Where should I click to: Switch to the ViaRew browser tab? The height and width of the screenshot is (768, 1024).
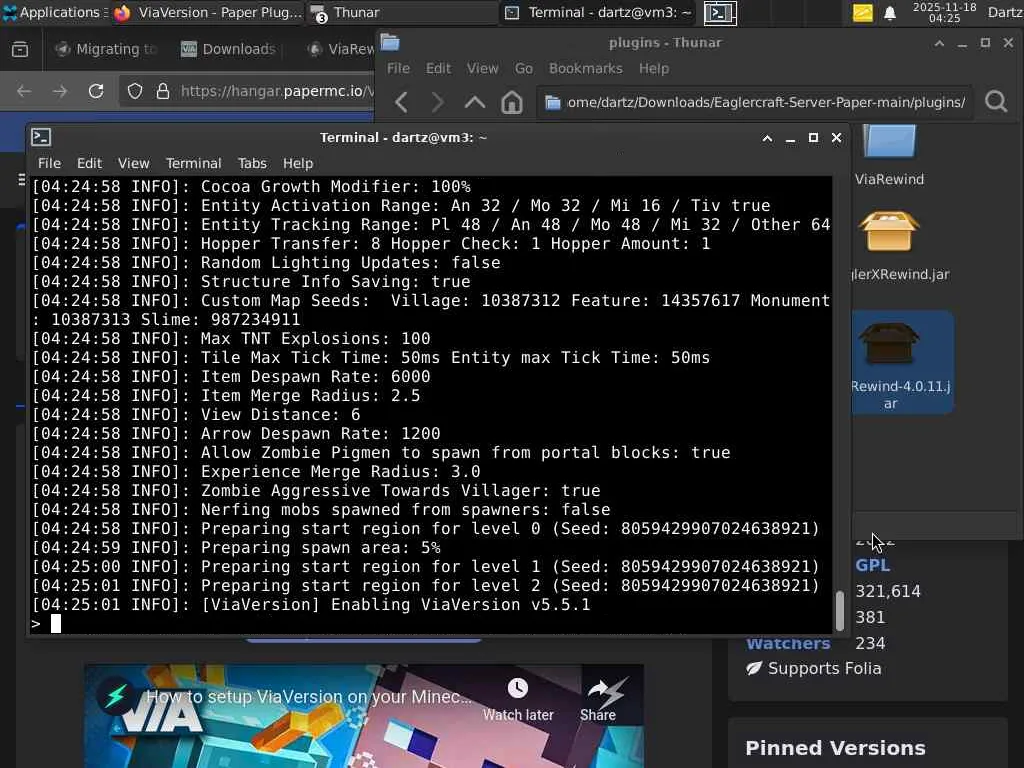tap(340, 49)
